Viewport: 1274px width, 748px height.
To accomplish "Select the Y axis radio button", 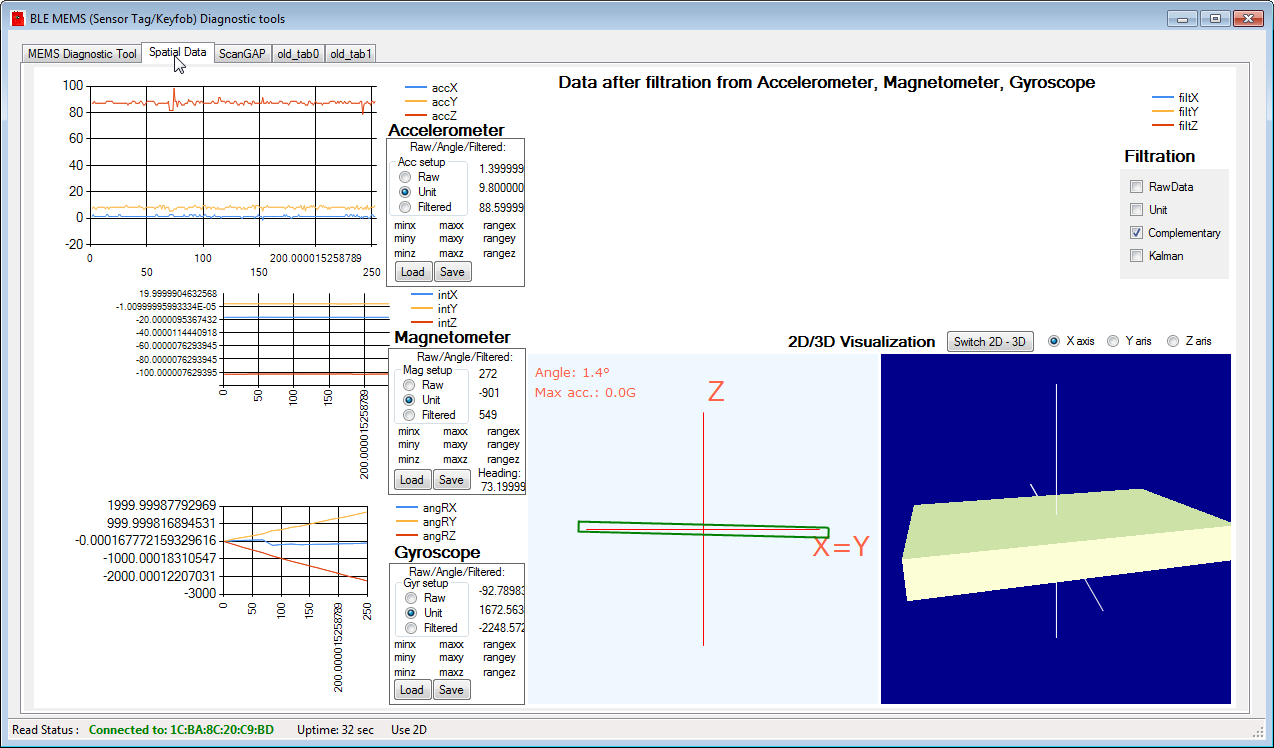I will (x=1114, y=341).
